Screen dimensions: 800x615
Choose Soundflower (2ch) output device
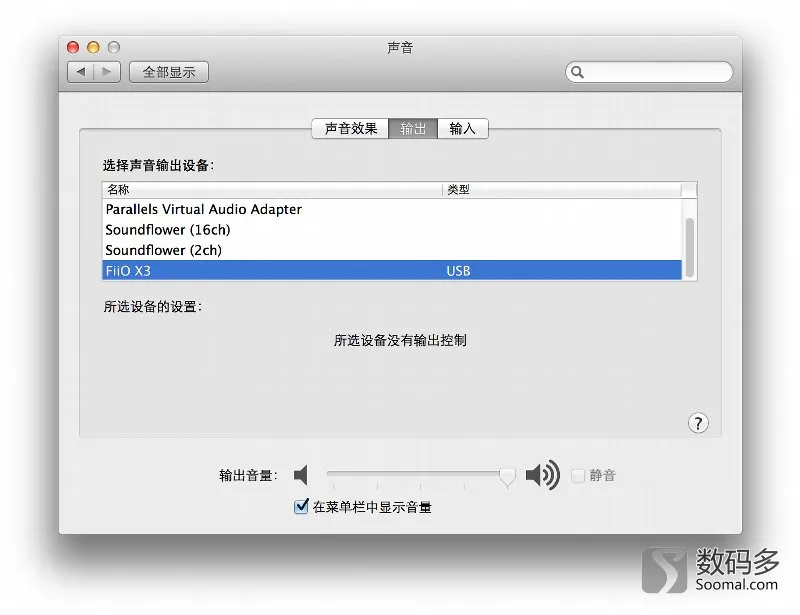click(392, 250)
